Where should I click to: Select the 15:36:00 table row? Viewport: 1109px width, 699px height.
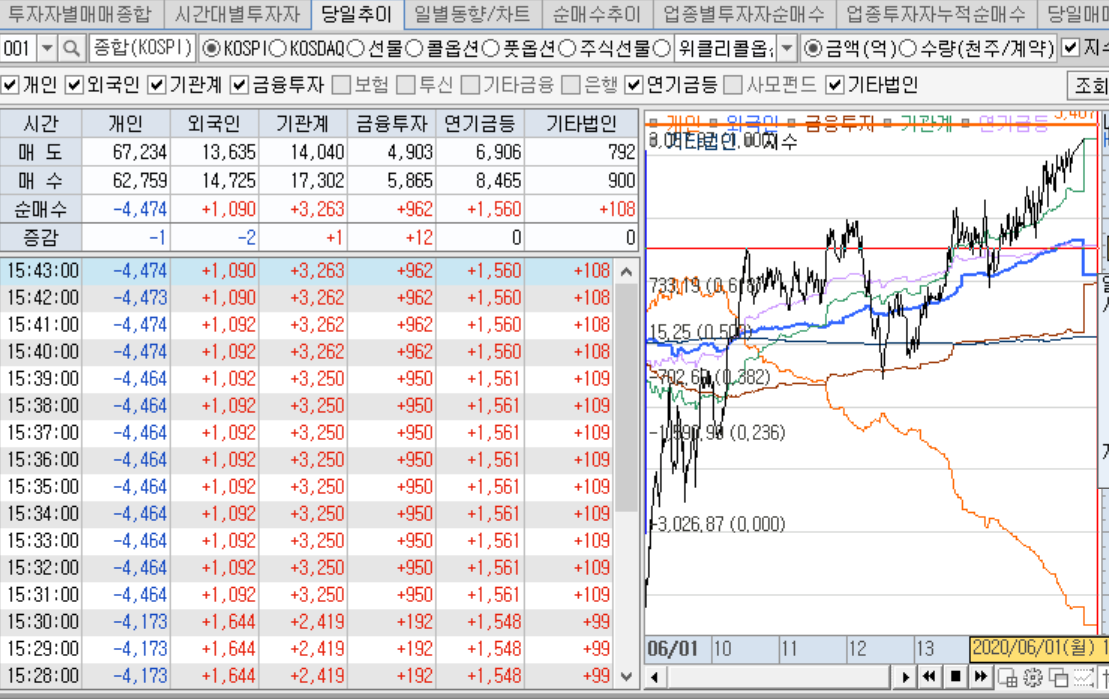(x=308, y=460)
